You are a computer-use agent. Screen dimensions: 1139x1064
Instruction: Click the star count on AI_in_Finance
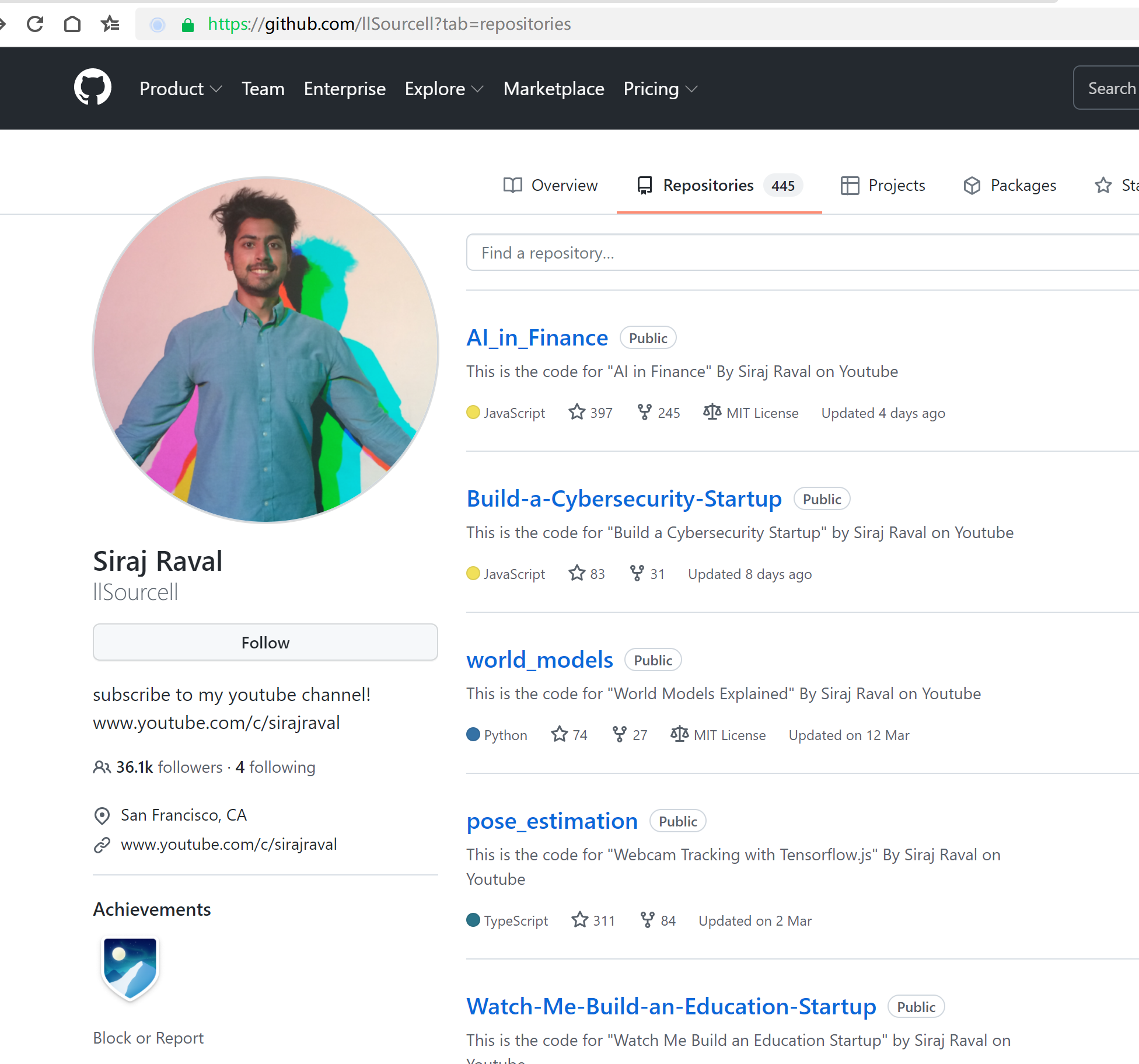click(591, 413)
